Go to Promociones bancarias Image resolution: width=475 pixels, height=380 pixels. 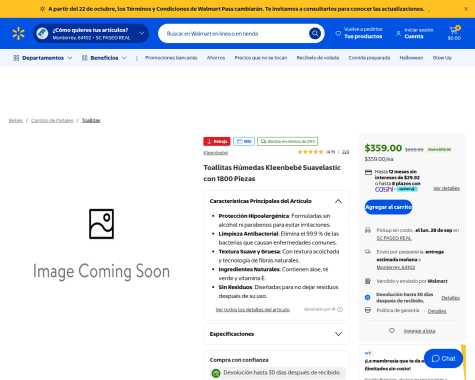(171, 58)
